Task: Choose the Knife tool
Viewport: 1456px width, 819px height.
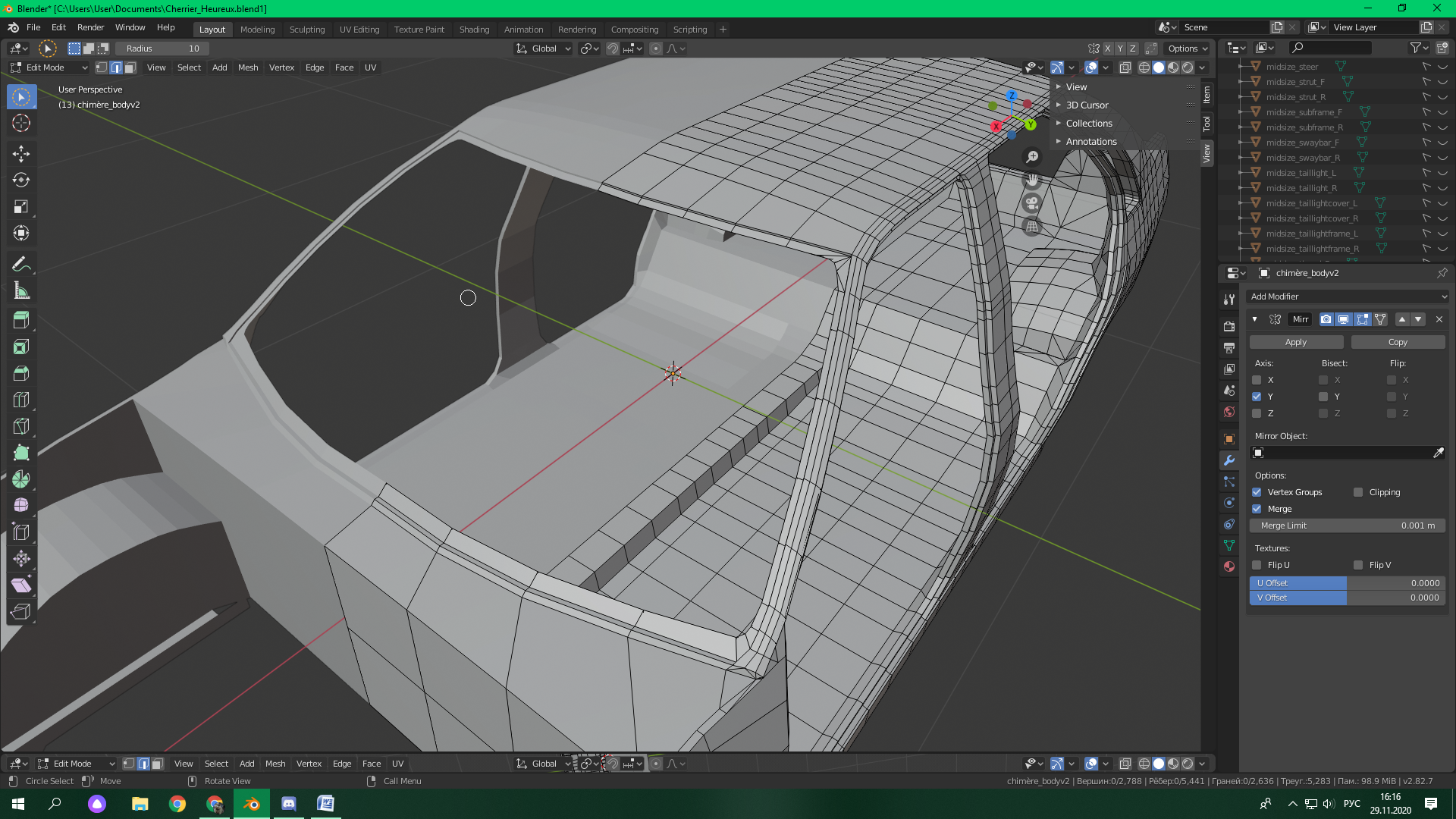Action: pyautogui.click(x=21, y=426)
